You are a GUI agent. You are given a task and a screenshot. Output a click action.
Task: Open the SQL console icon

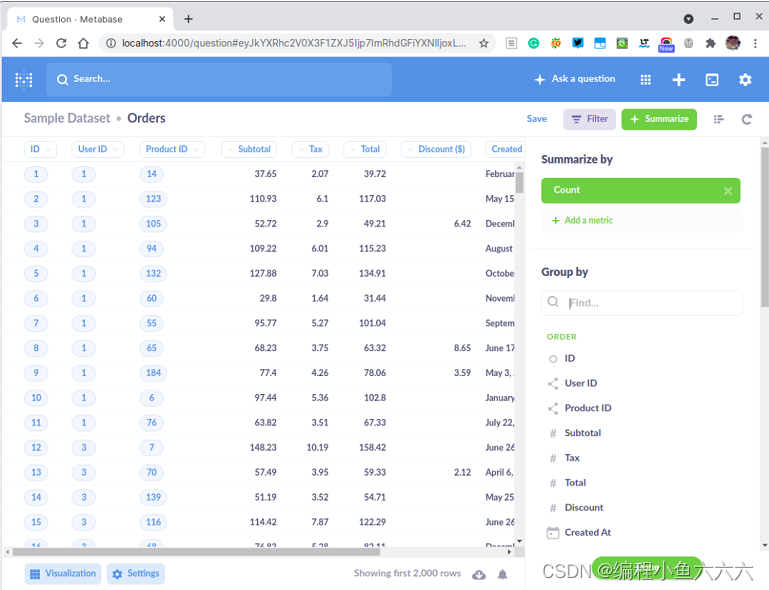pos(712,79)
